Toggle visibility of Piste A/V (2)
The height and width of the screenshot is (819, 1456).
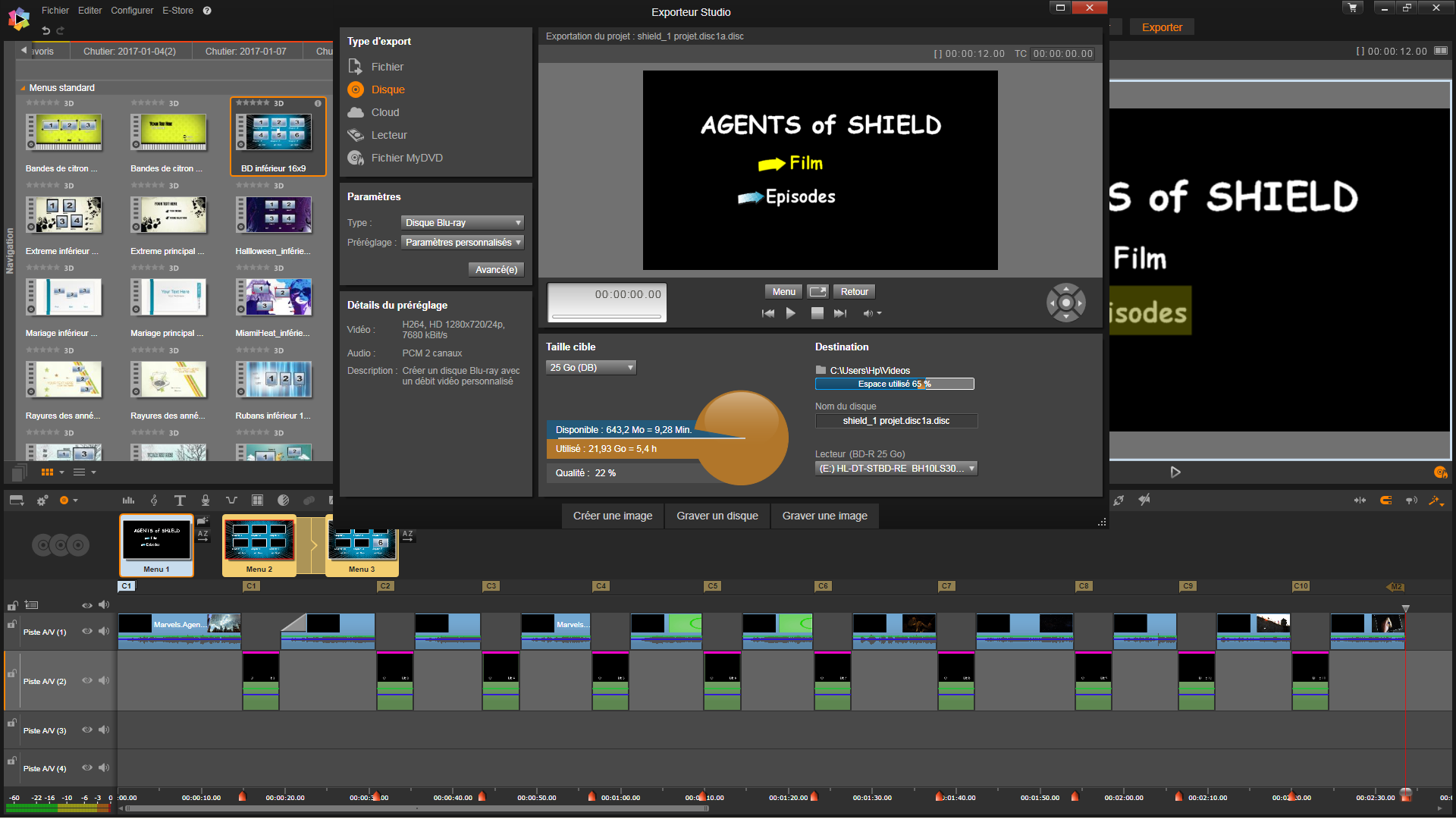click(87, 680)
